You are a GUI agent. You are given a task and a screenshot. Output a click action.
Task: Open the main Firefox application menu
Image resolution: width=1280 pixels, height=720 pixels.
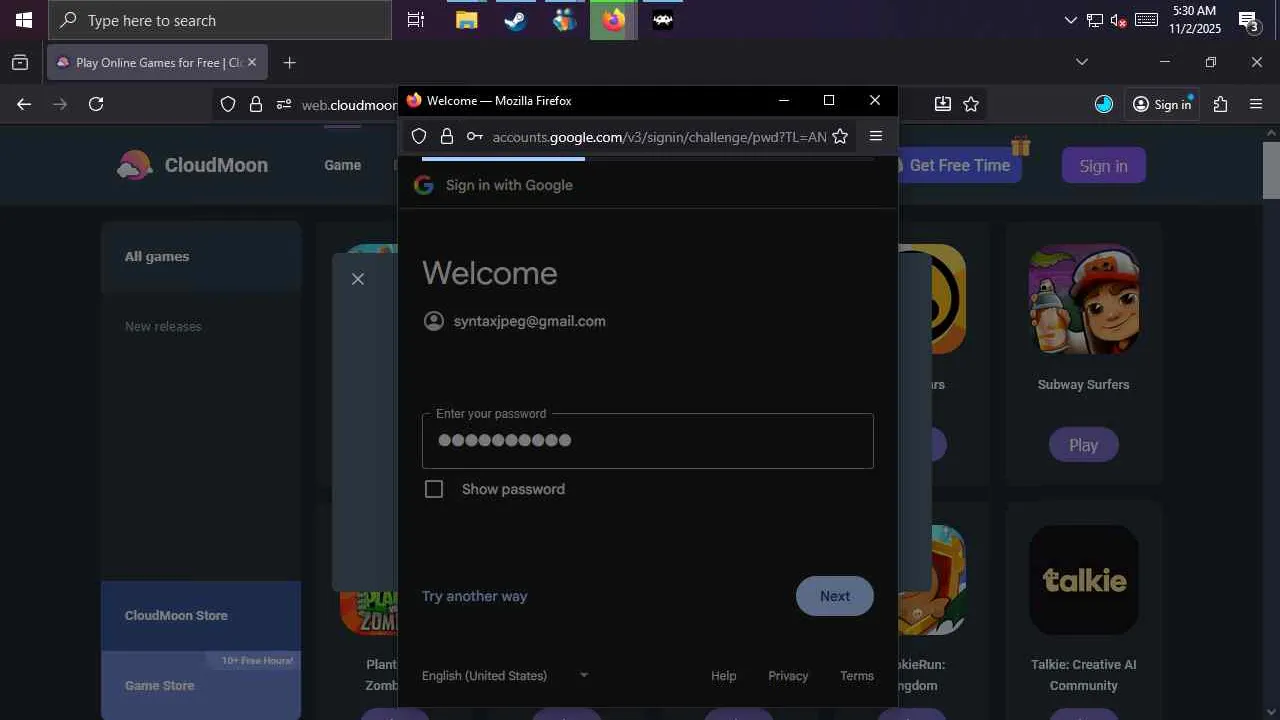coord(1257,104)
